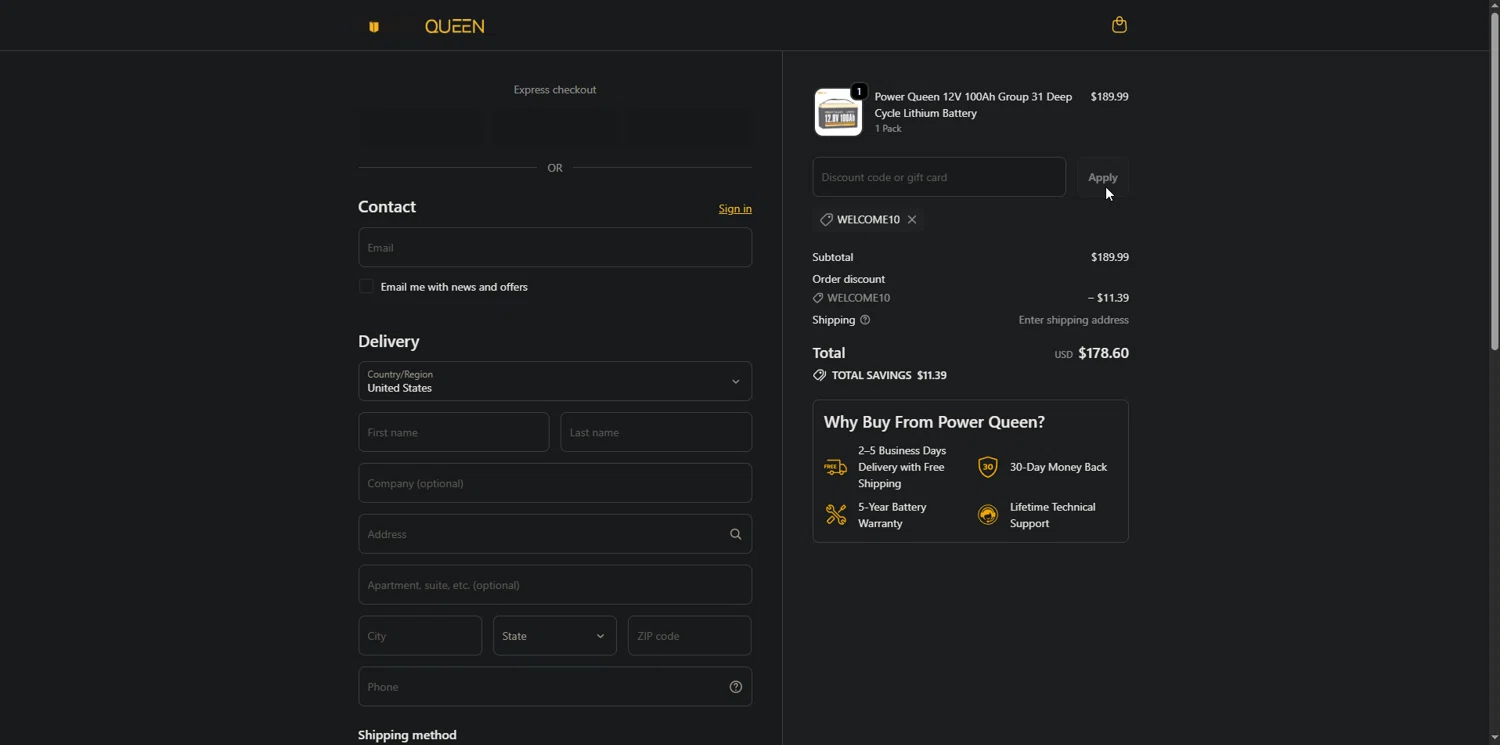1500x745 pixels.
Task: Open the Country/Region dropdown
Action: click(555, 381)
